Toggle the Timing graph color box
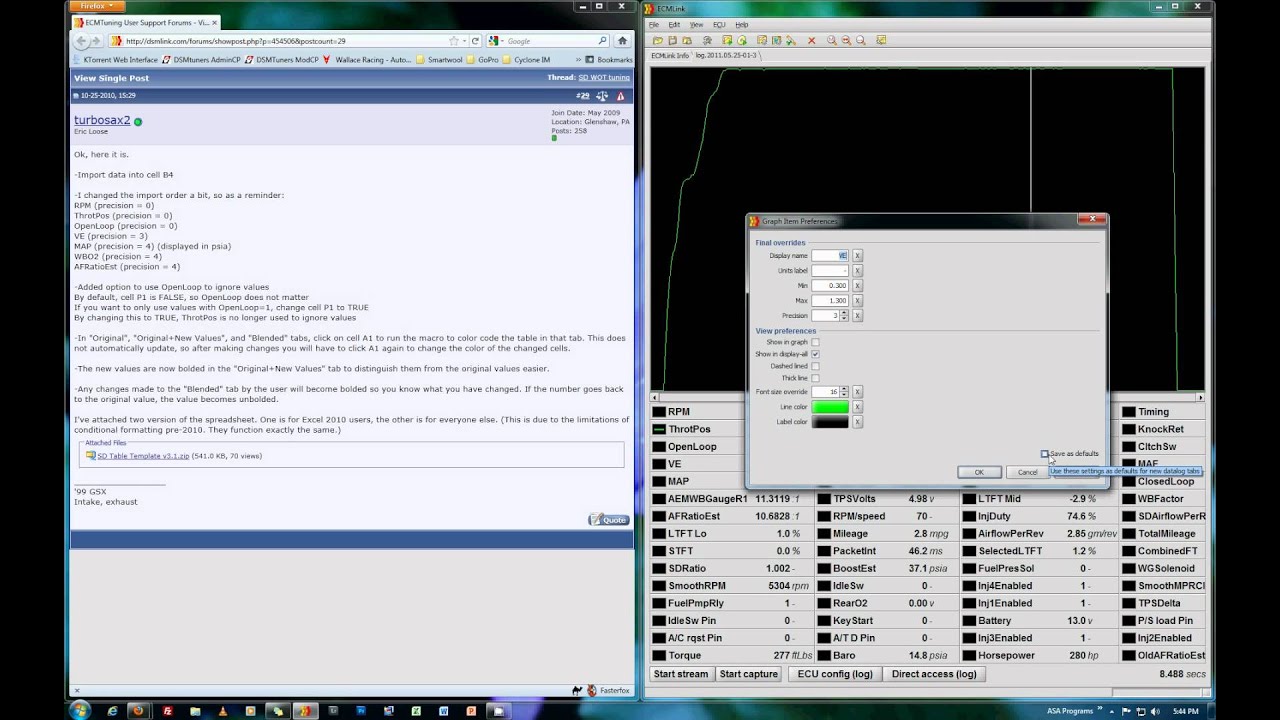This screenshot has width=1280, height=720. click(x=1128, y=412)
